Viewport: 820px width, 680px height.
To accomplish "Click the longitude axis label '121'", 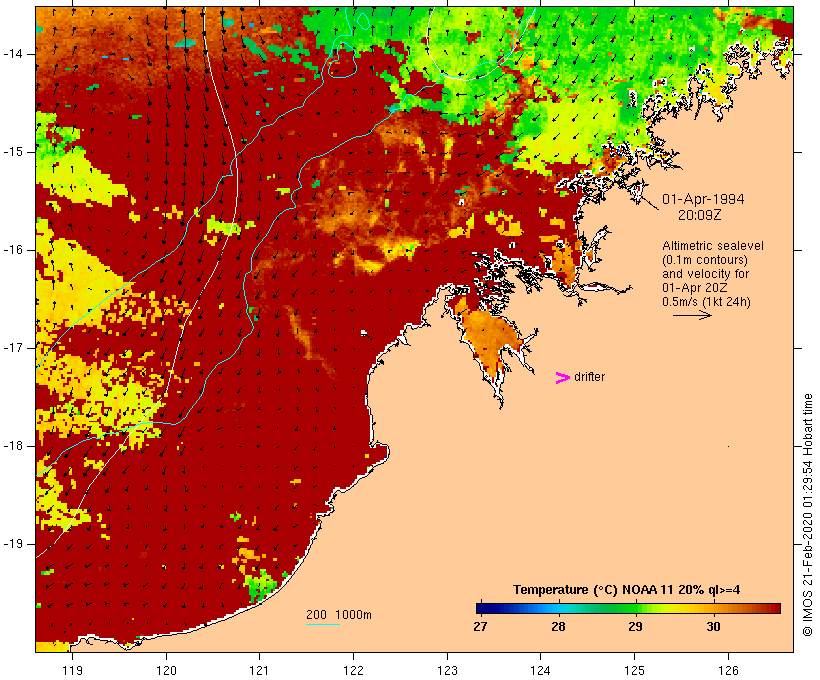I will point(259,670).
